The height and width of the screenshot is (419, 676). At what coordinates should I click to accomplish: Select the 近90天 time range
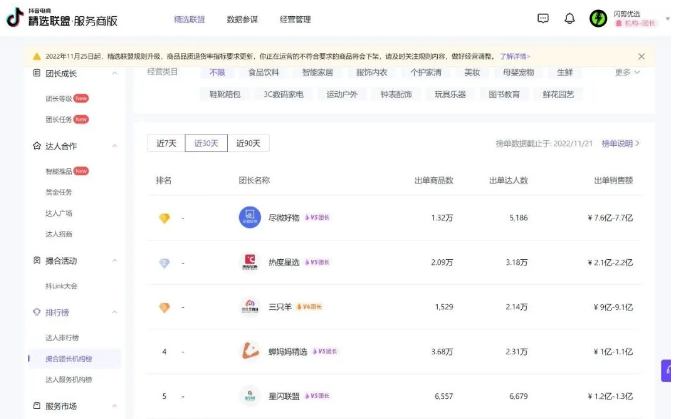click(x=248, y=143)
